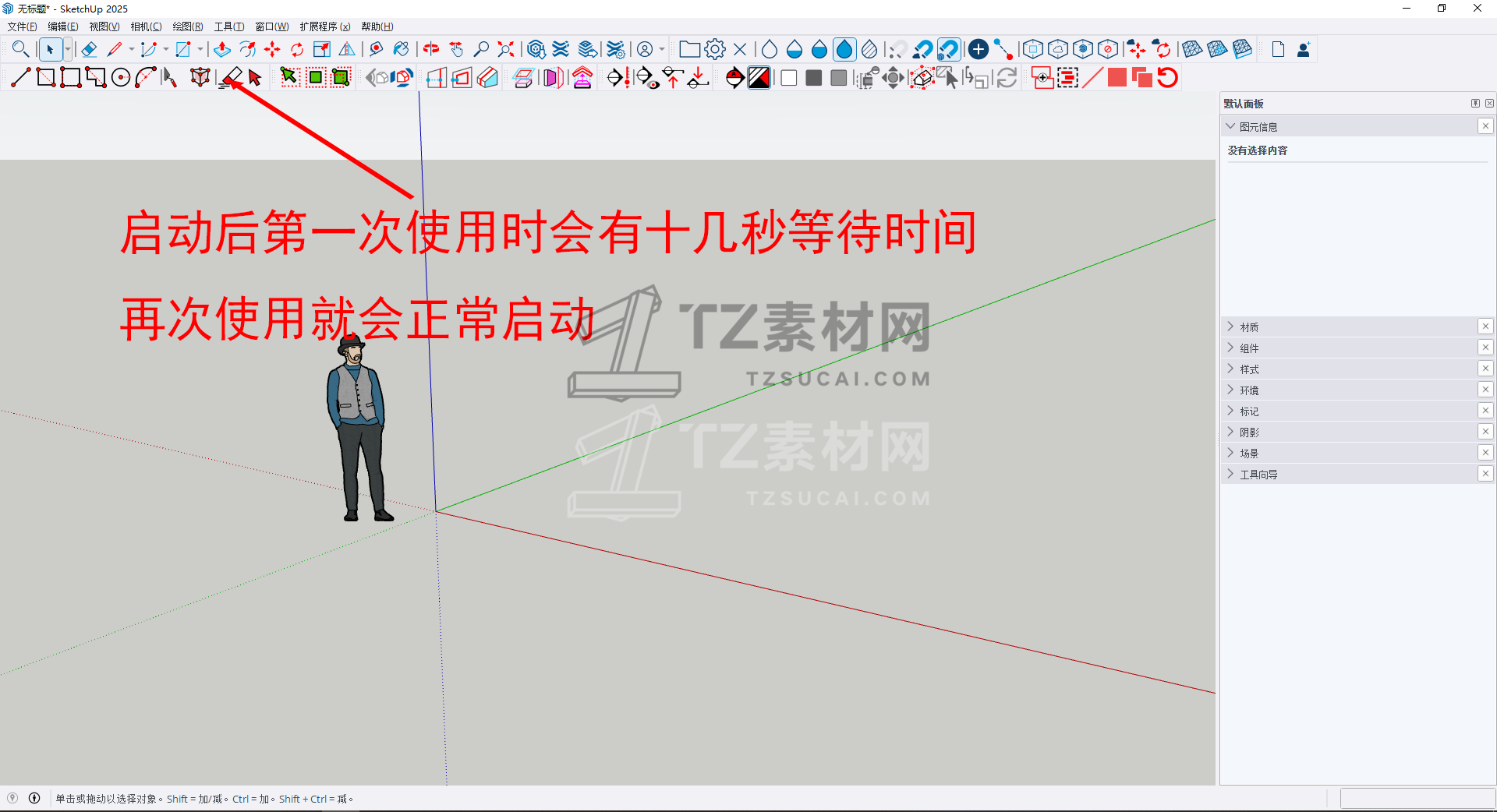Open the account icon dropdown arrow
The height and width of the screenshot is (812, 1497).
pos(662,50)
